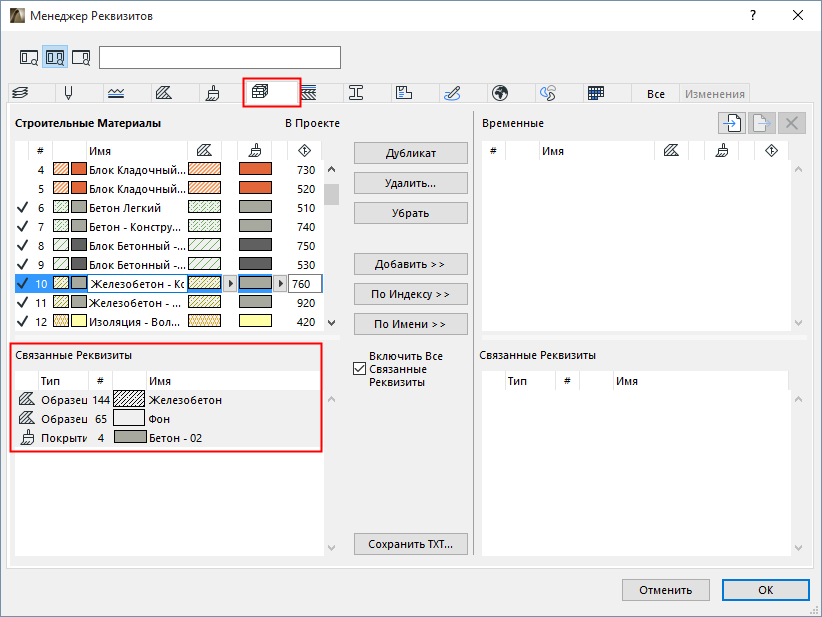
Task: Switch to the Все tab
Action: (x=655, y=94)
